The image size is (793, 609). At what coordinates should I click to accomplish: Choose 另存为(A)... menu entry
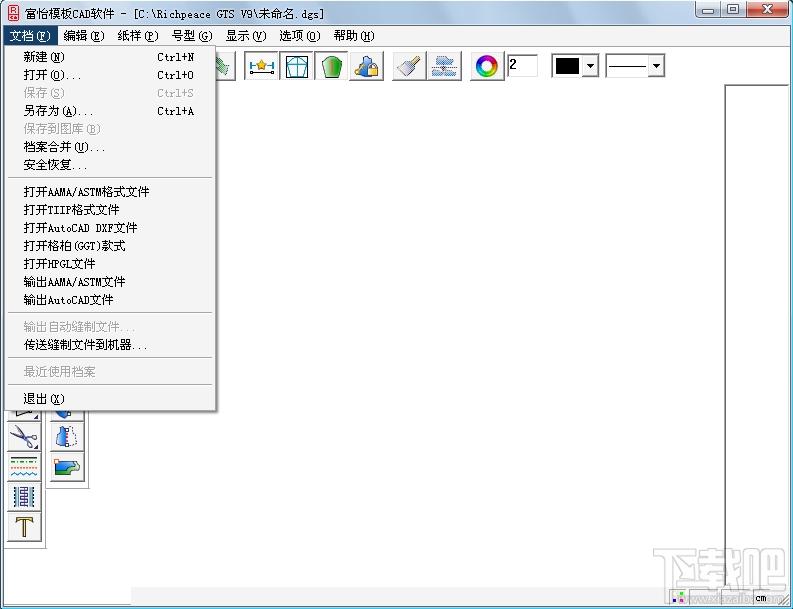[x=110, y=111]
